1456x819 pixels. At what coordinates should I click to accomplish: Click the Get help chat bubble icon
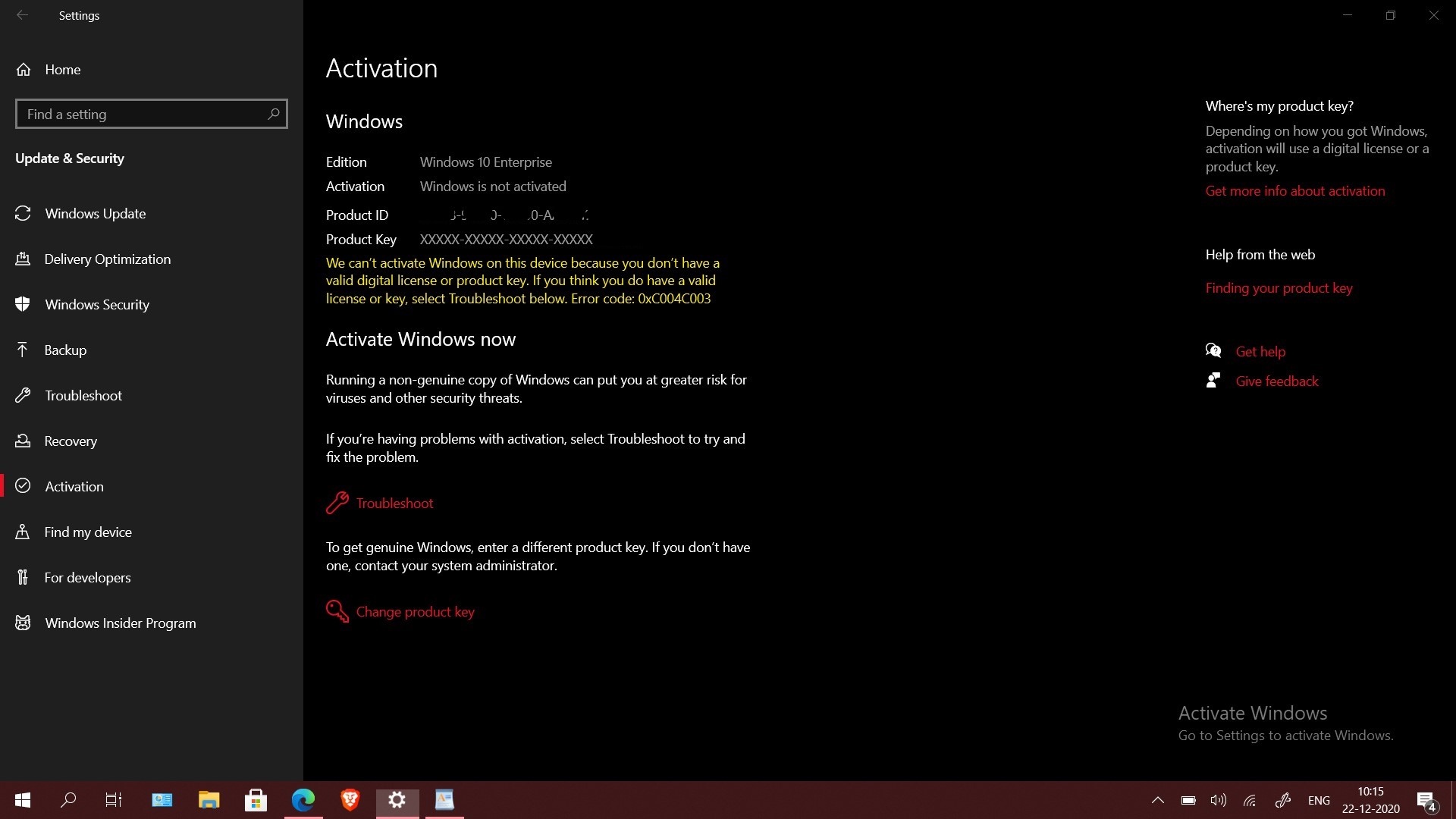click(1213, 350)
